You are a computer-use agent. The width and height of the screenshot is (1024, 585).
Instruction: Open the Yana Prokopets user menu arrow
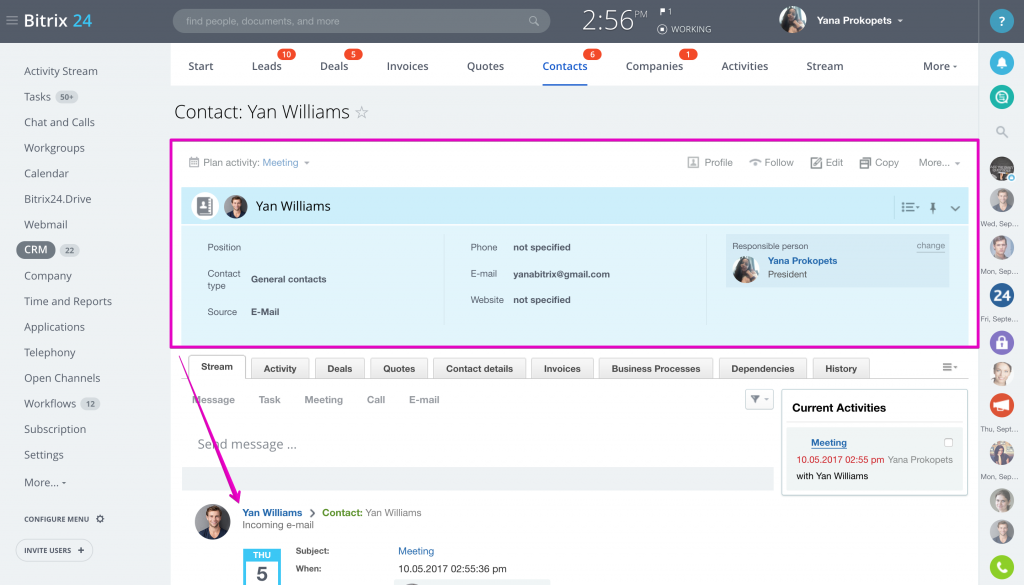coord(900,21)
